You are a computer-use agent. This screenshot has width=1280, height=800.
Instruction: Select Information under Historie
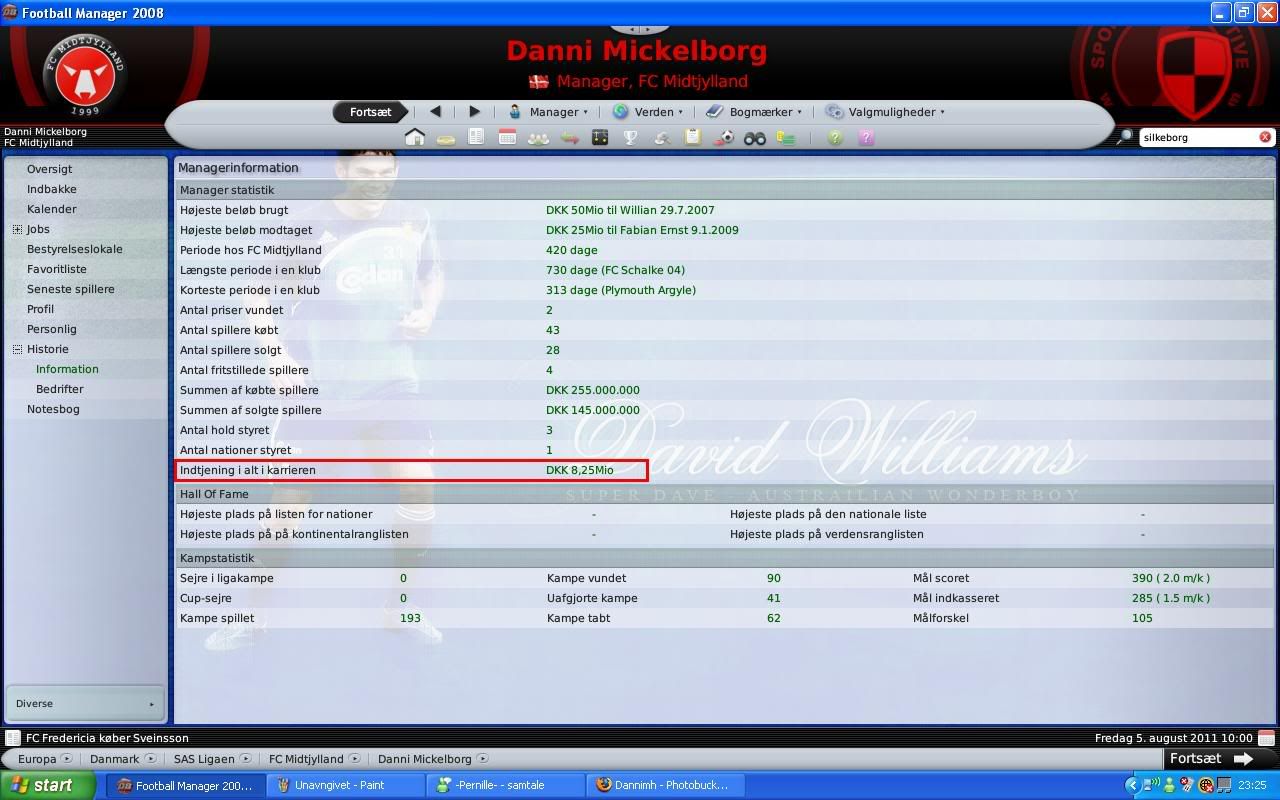pos(67,369)
